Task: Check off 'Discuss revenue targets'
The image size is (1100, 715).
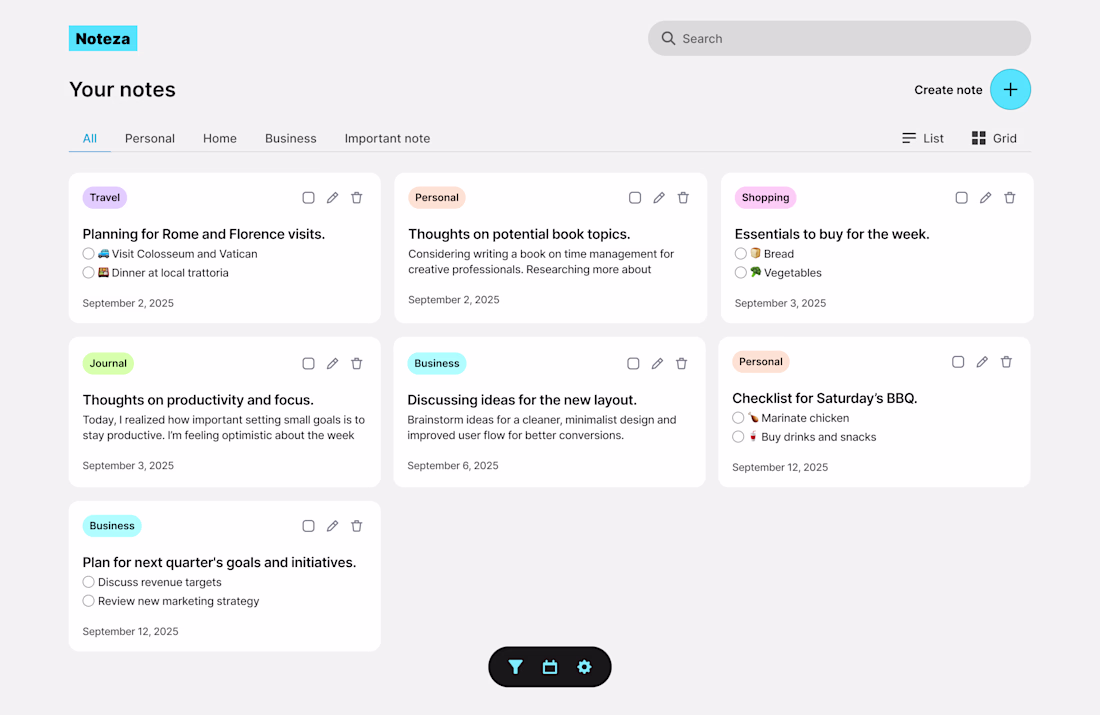Action: click(x=88, y=582)
